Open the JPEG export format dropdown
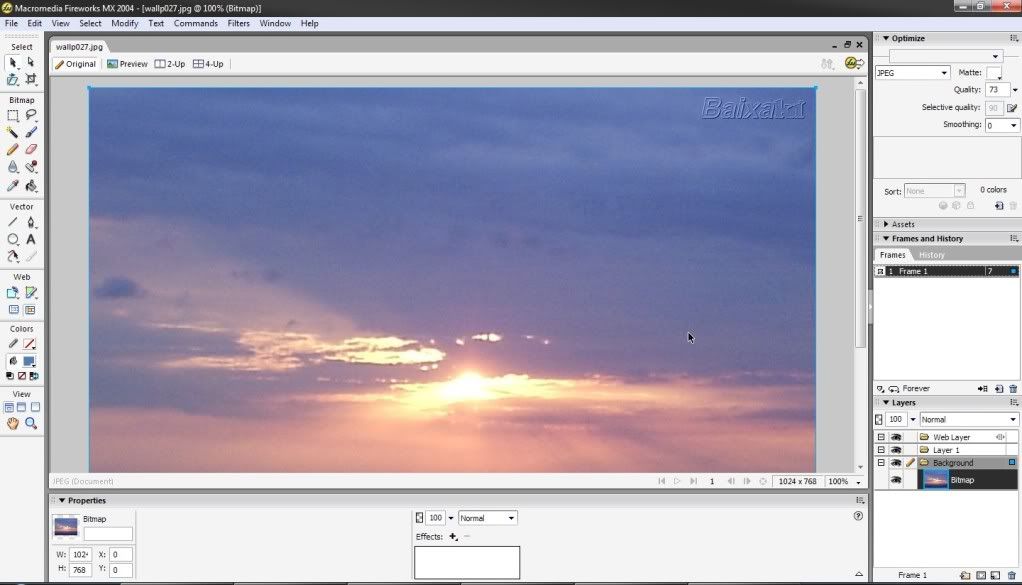 912,73
